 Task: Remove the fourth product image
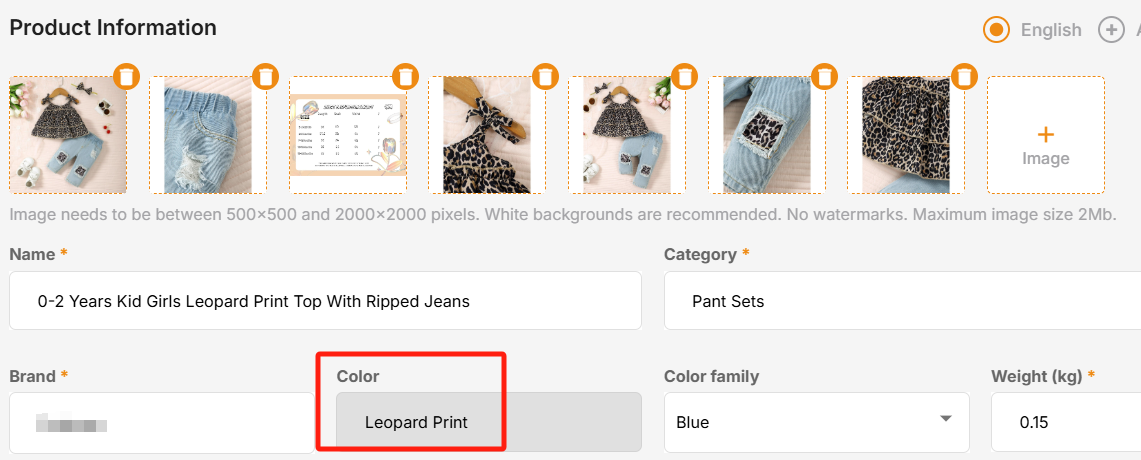click(x=545, y=76)
